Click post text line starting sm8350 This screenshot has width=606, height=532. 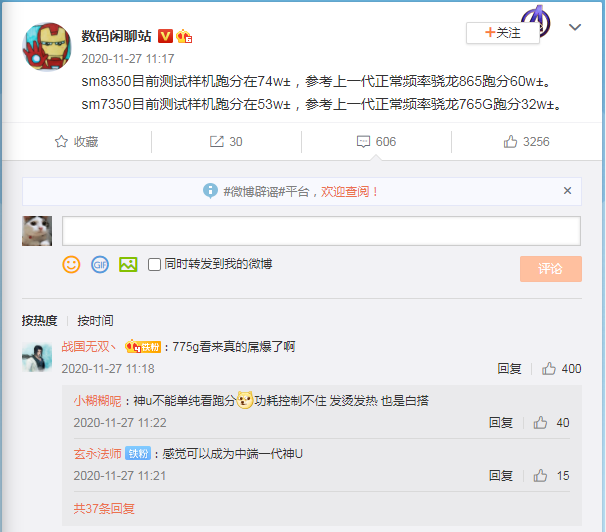point(316,82)
